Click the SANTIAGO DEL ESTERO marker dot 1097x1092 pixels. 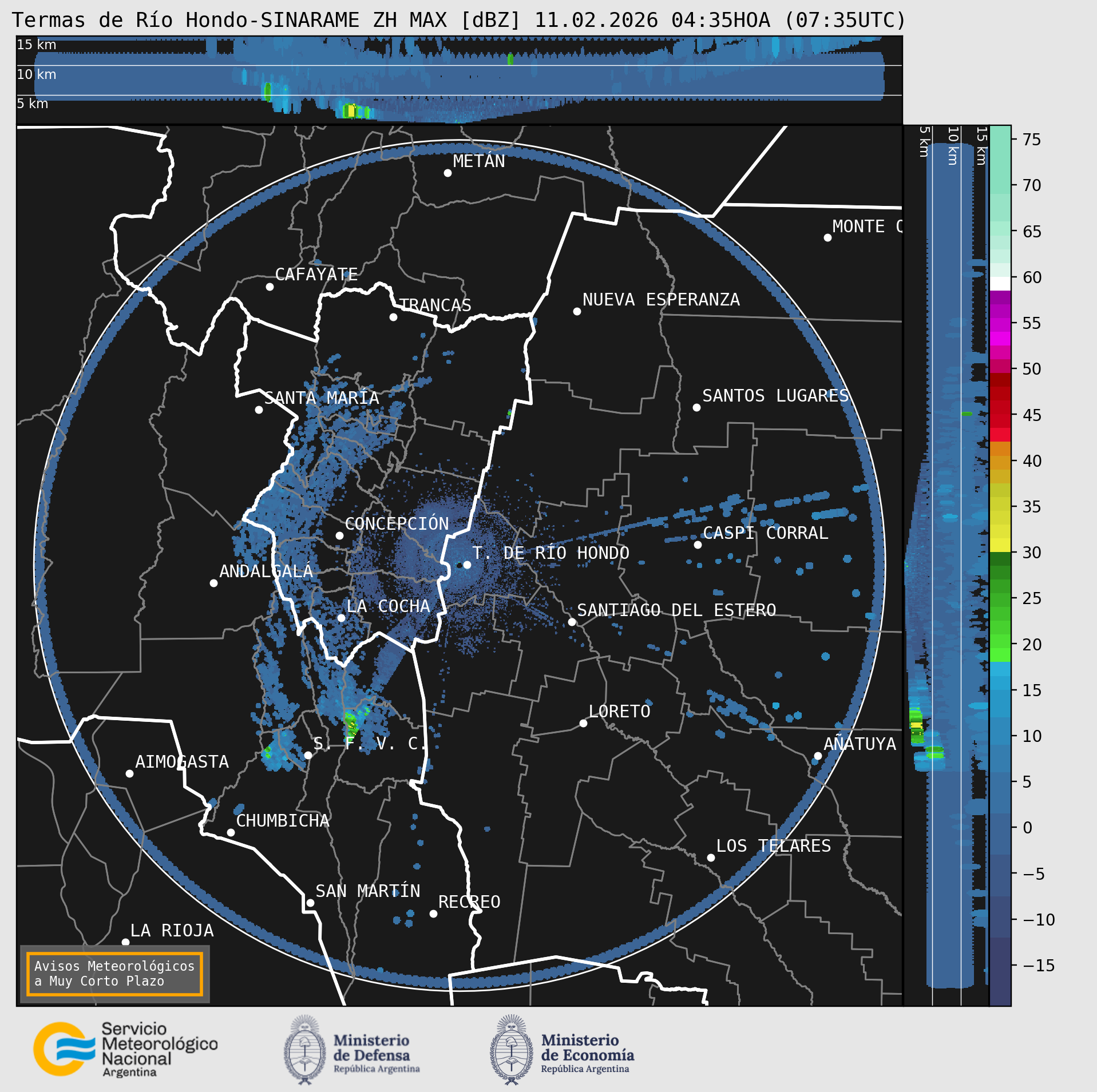pyautogui.click(x=572, y=622)
